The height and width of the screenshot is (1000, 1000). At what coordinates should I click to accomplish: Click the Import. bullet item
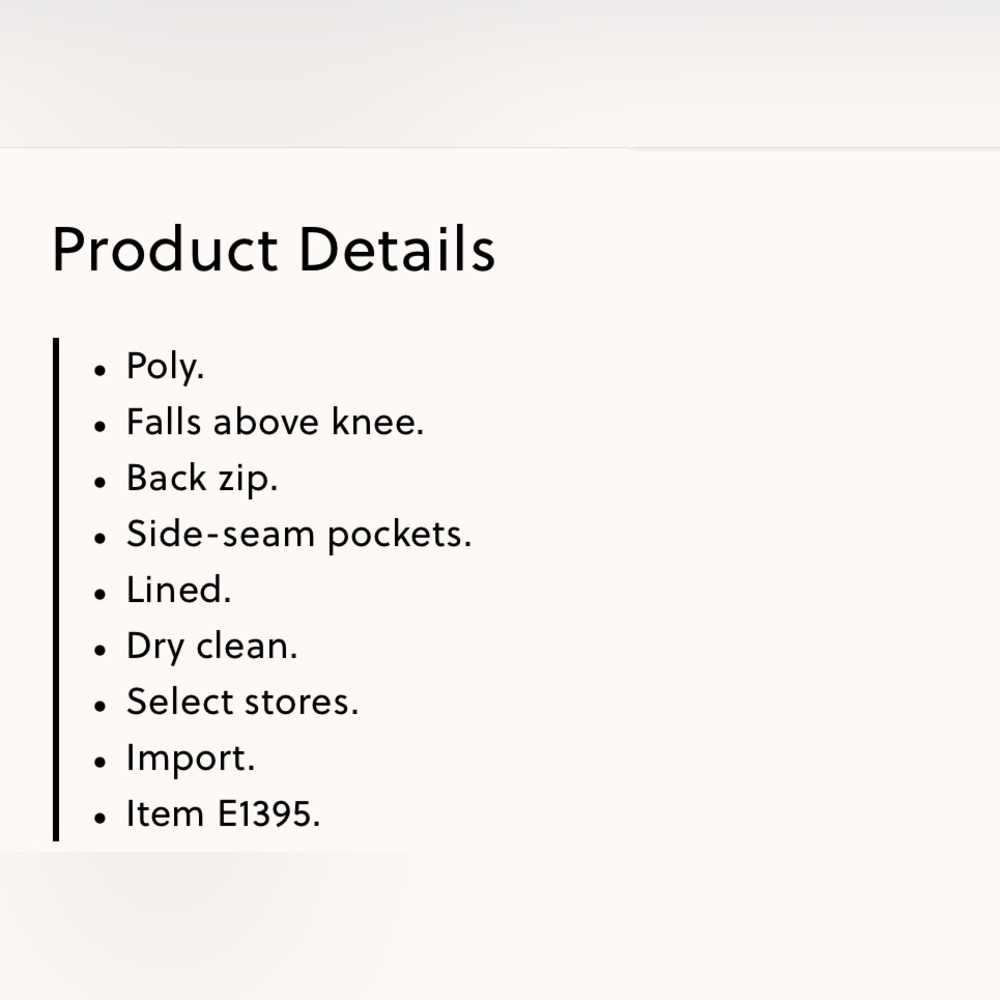coord(190,759)
